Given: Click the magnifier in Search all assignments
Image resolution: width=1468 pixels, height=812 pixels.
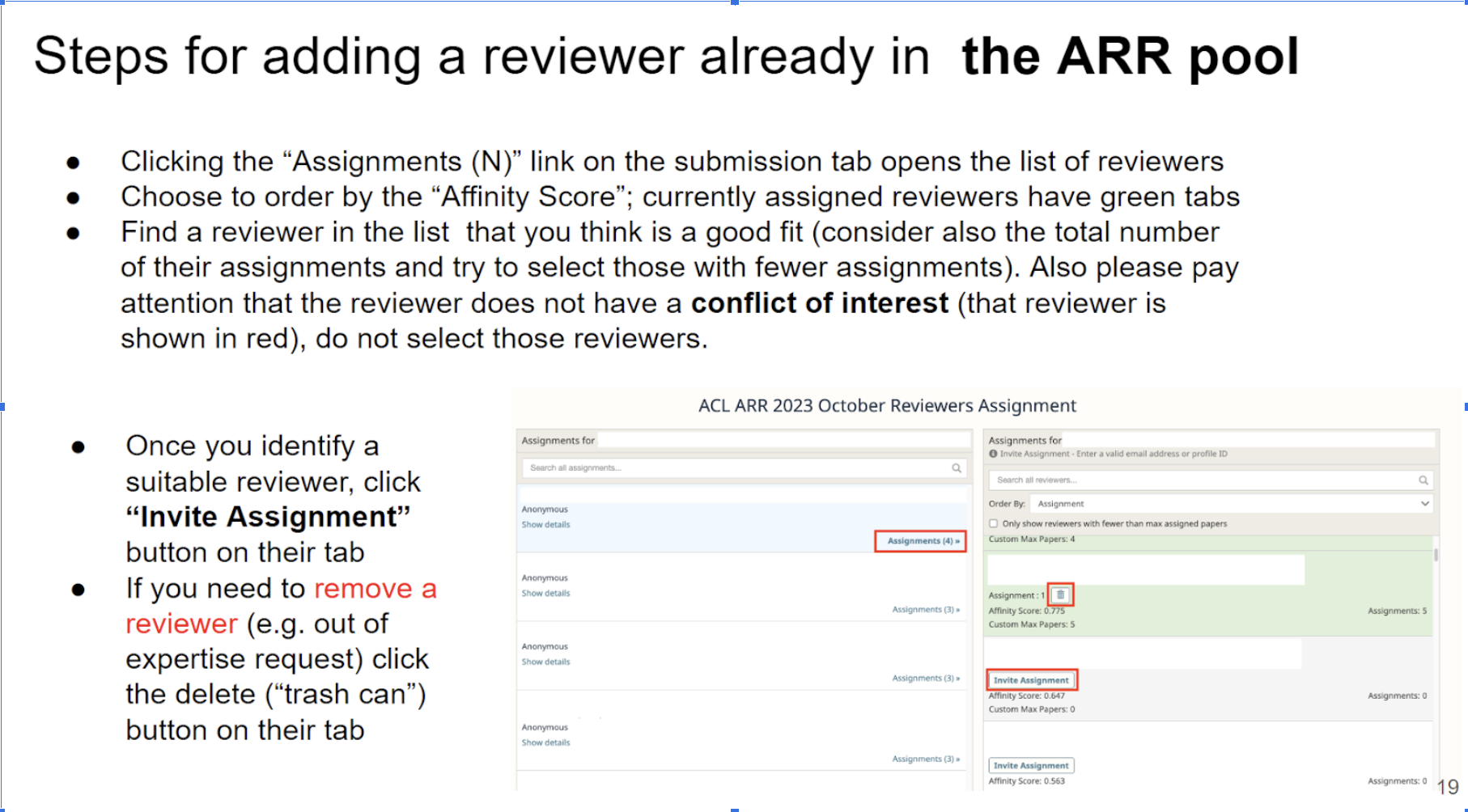Looking at the screenshot, I should tap(957, 467).
